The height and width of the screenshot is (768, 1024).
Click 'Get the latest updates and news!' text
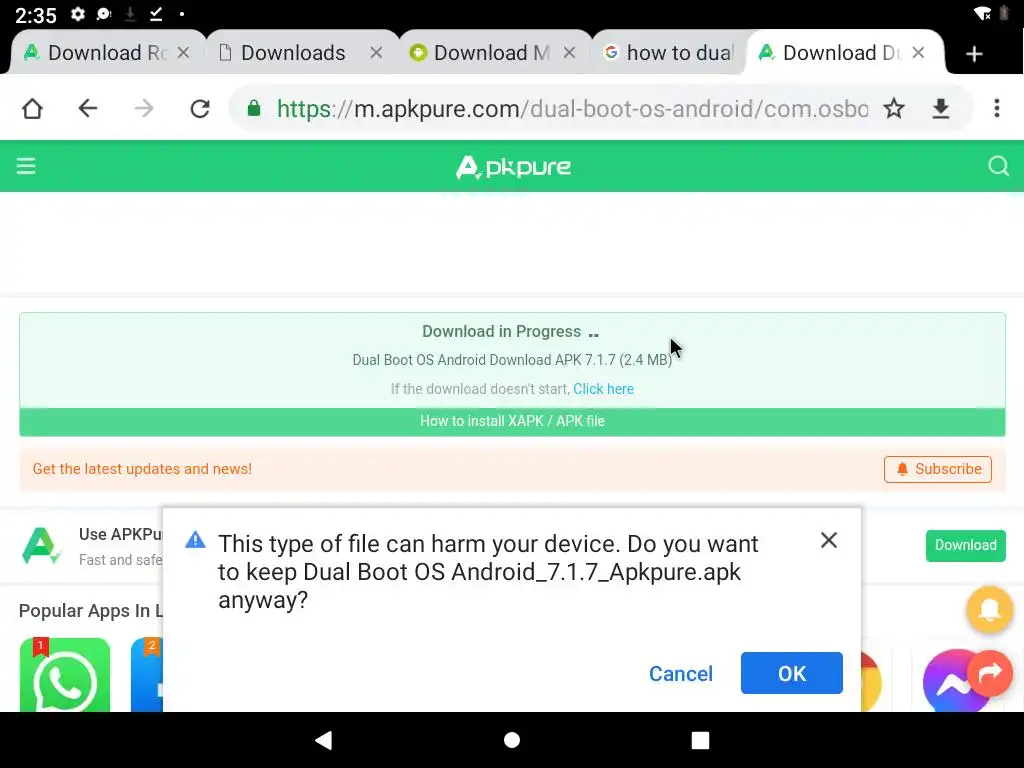click(142, 469)
